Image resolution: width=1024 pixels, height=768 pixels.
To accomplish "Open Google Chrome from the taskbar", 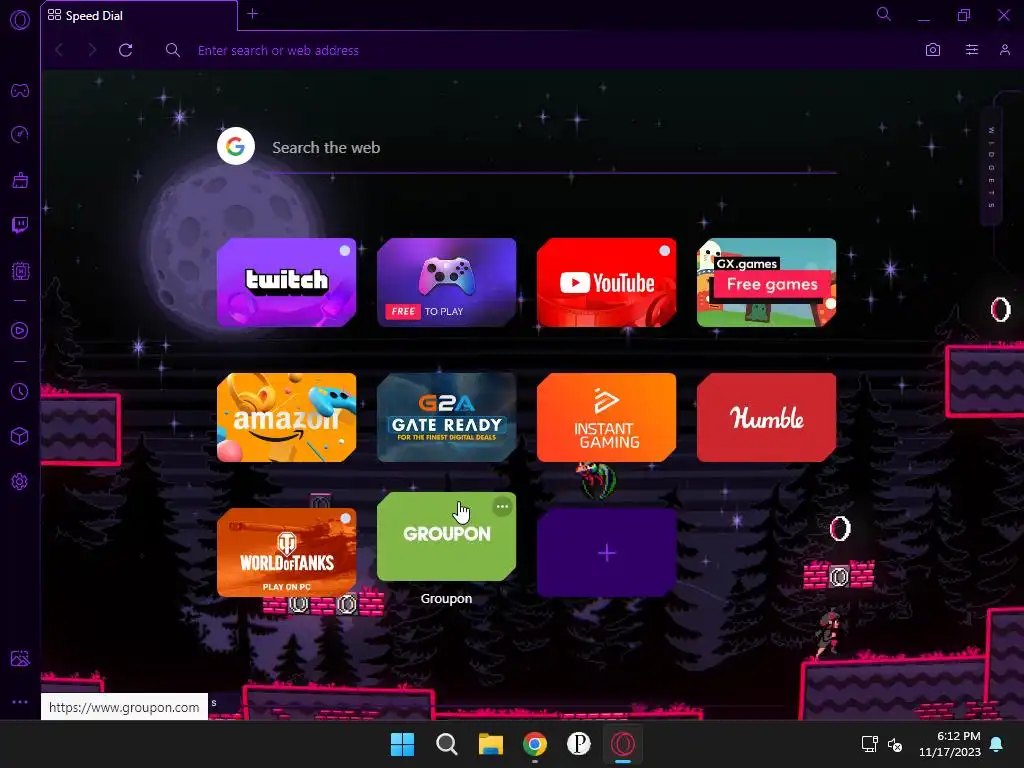I will coord(535,744).
